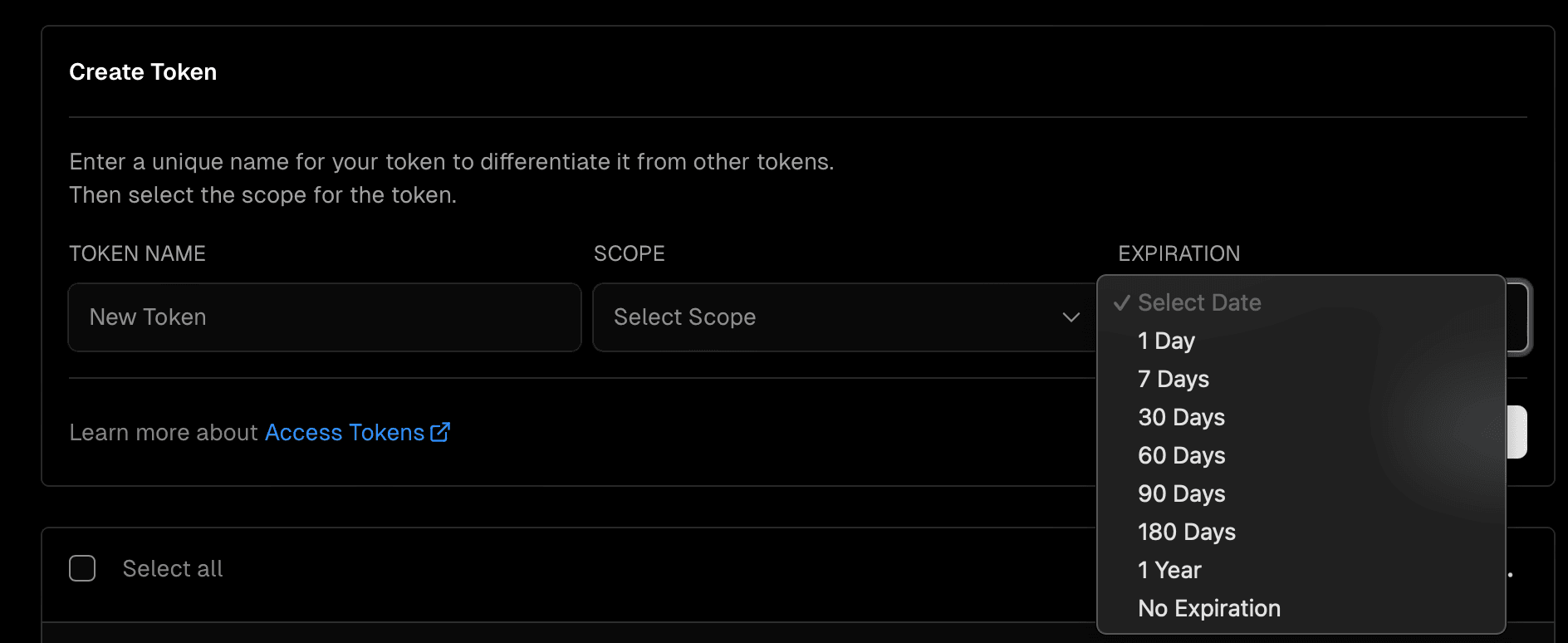Set token expiration to 1 Year

(x=1169, y=571)
